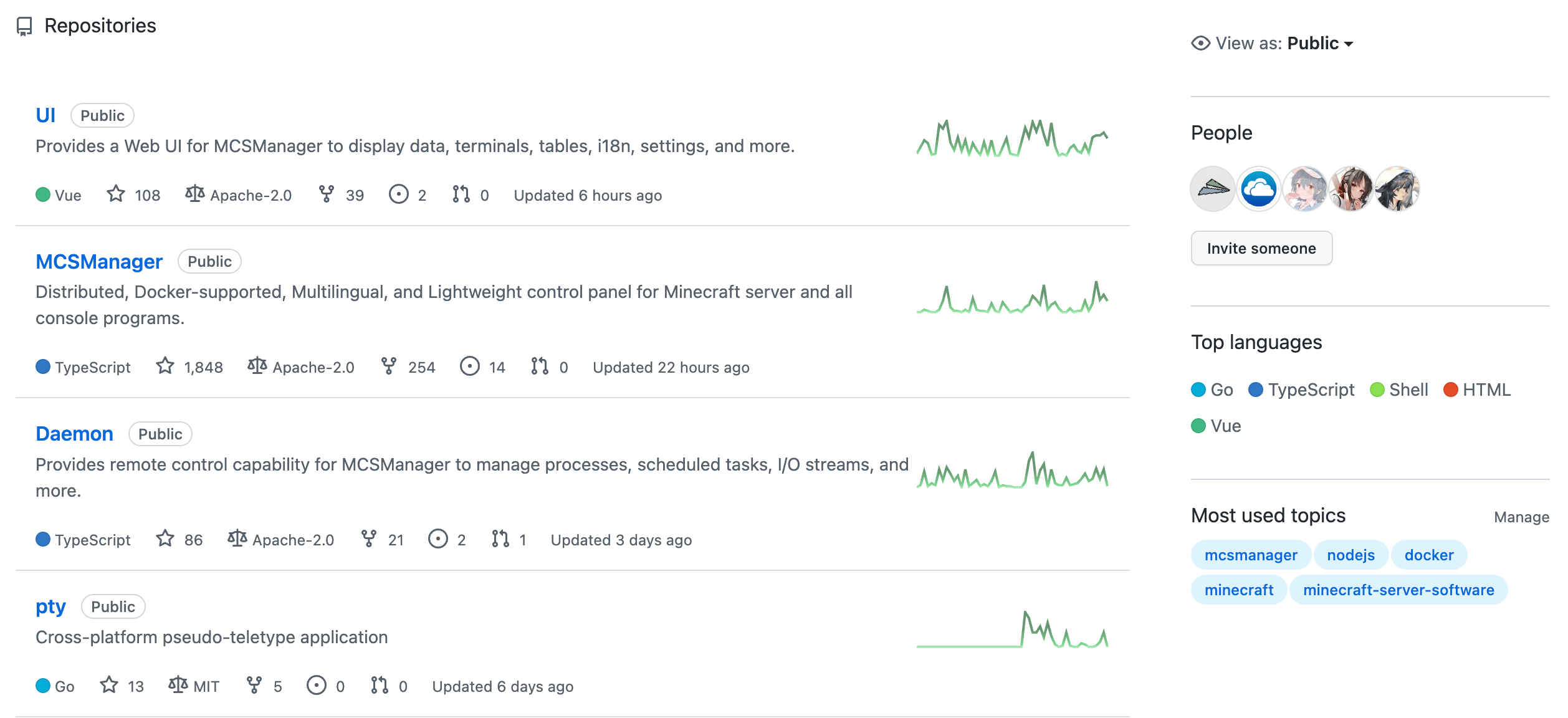
Task: Click the star icon for Daemon repo
Action: pyautogui.click(x=165, y=539)
